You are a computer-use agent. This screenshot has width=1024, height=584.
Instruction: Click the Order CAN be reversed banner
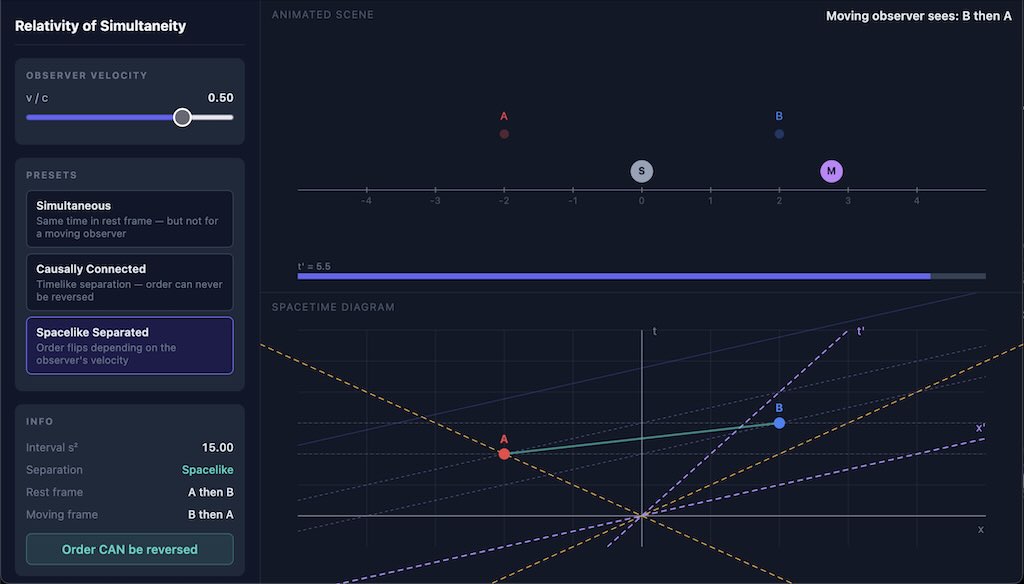point(130,549)
